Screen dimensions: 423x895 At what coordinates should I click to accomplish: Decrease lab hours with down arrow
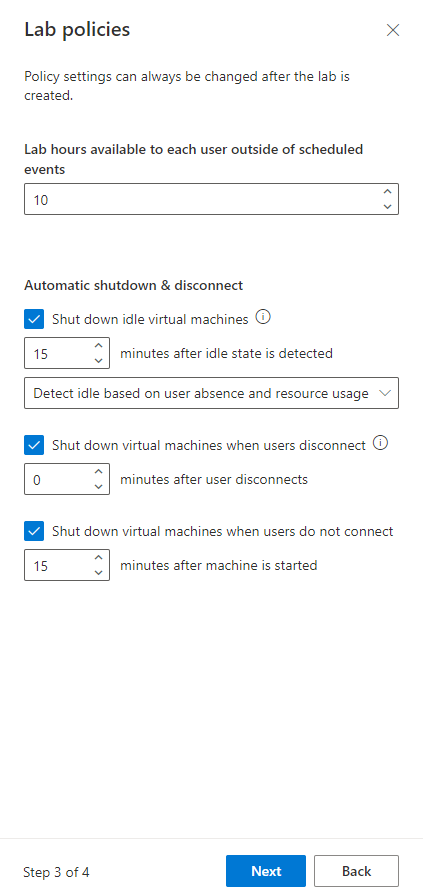tap(388, 206)
